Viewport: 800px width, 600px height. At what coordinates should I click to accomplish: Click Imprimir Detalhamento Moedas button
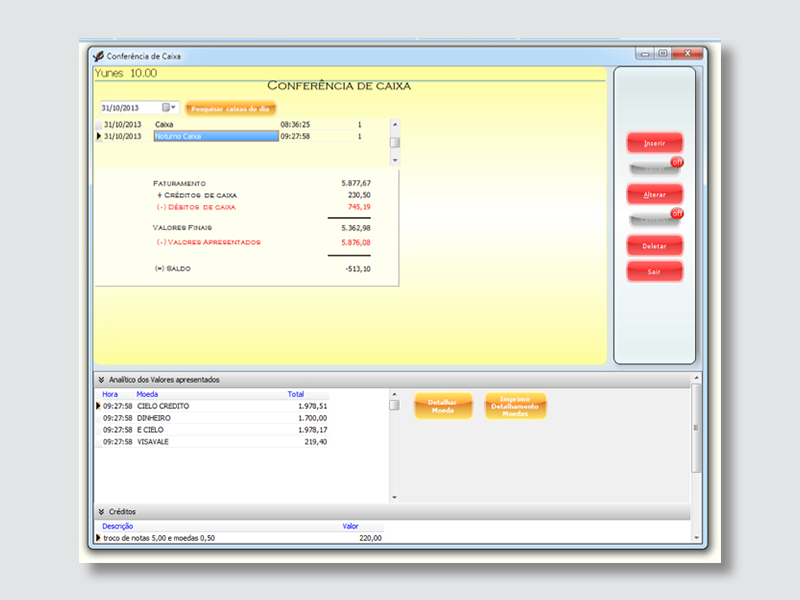[x=515, y=406]
